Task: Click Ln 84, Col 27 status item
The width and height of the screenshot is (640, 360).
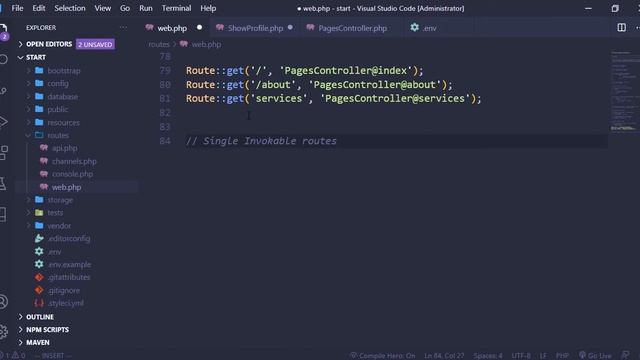Action: point(444,356)
